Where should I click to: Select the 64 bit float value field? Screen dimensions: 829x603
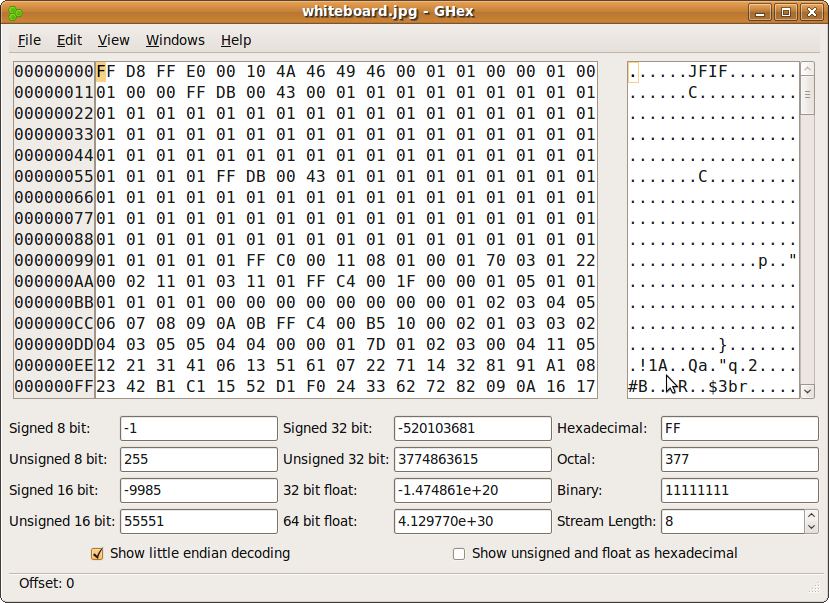[x=472, y=521]
